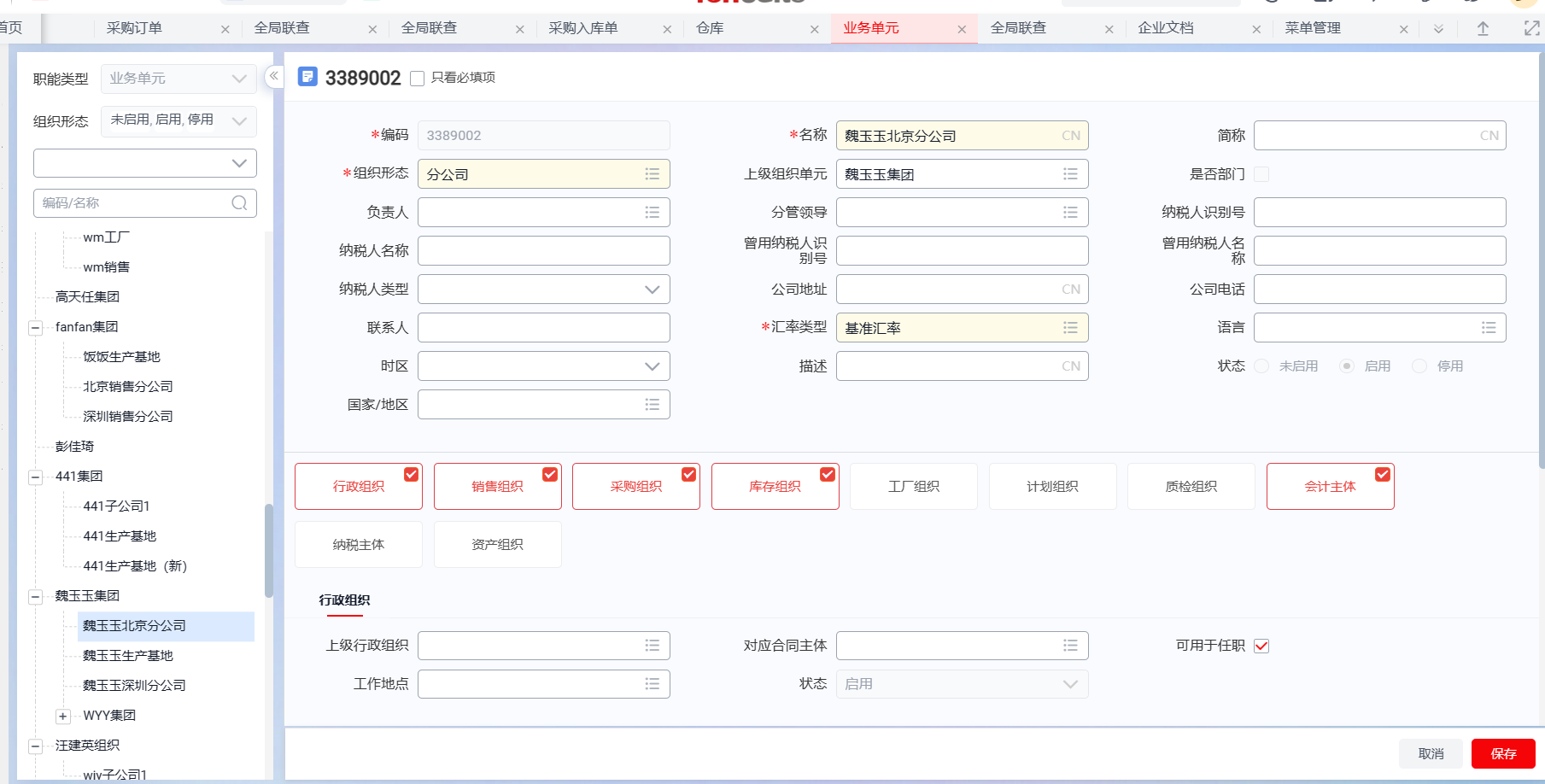This screenshot has height=784, width=1545.
Task: Open the 时区 dropdown
Action: 653,366
